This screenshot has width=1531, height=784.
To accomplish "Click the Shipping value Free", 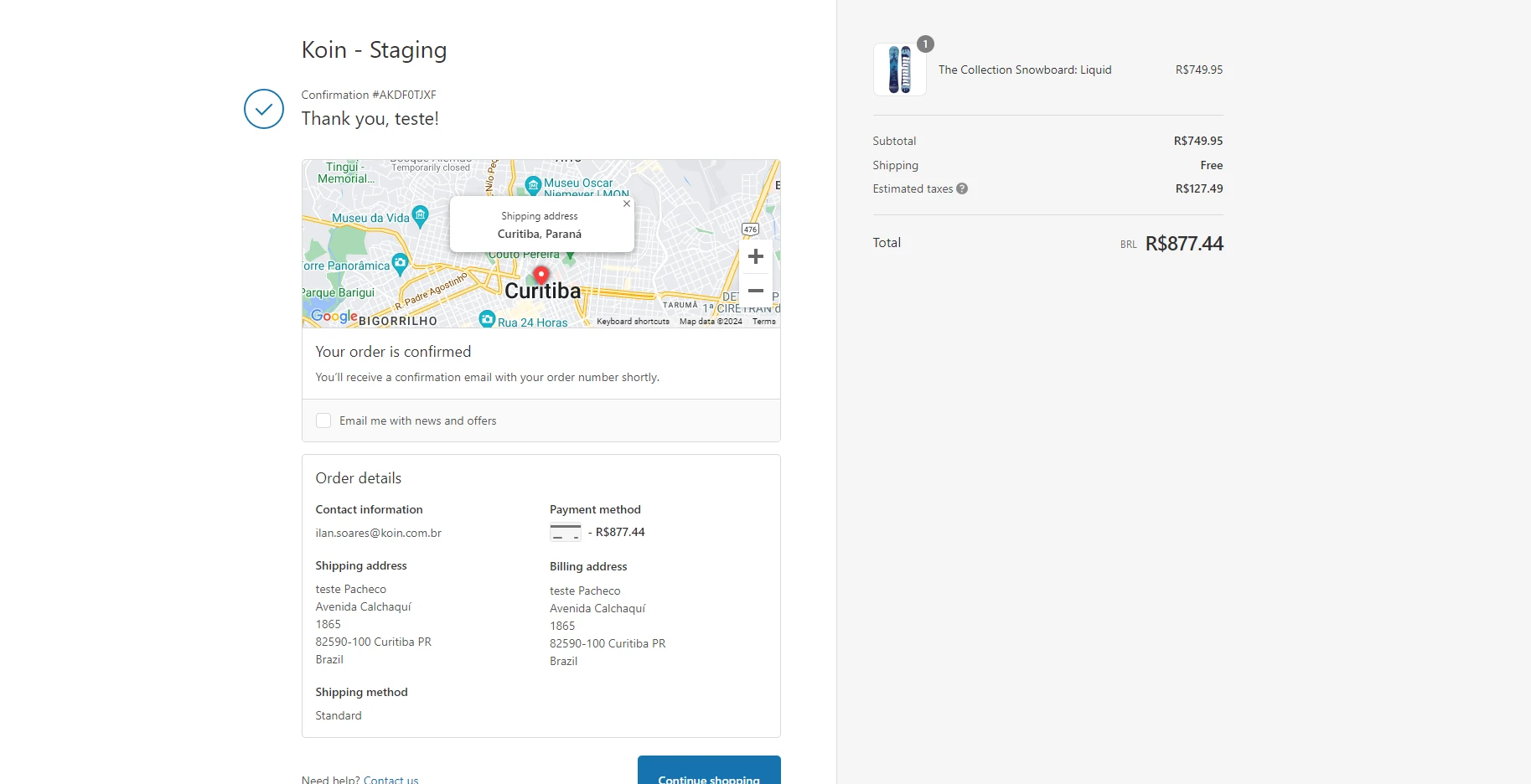I will tap(1212, 165).
